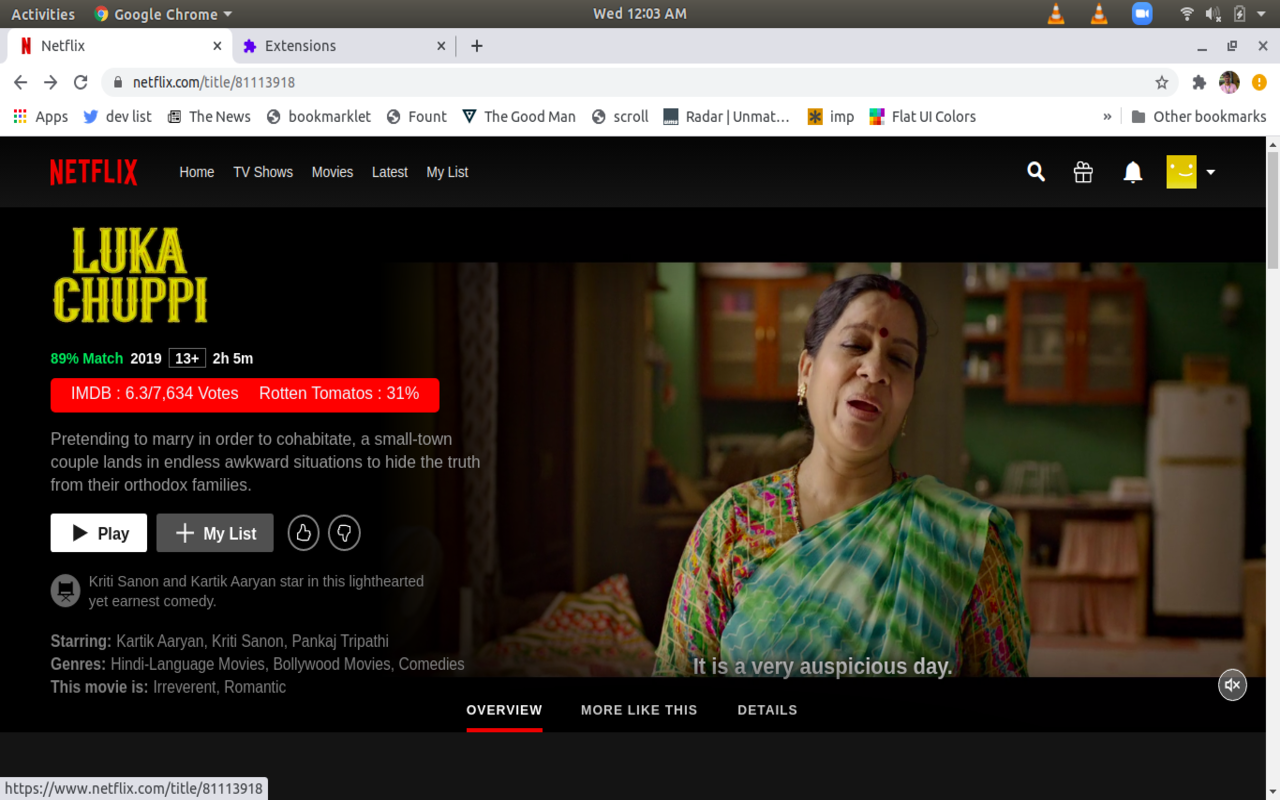Click the yellow Chrome alert icon
1280x800 pixels.
tap(1259, 82)
